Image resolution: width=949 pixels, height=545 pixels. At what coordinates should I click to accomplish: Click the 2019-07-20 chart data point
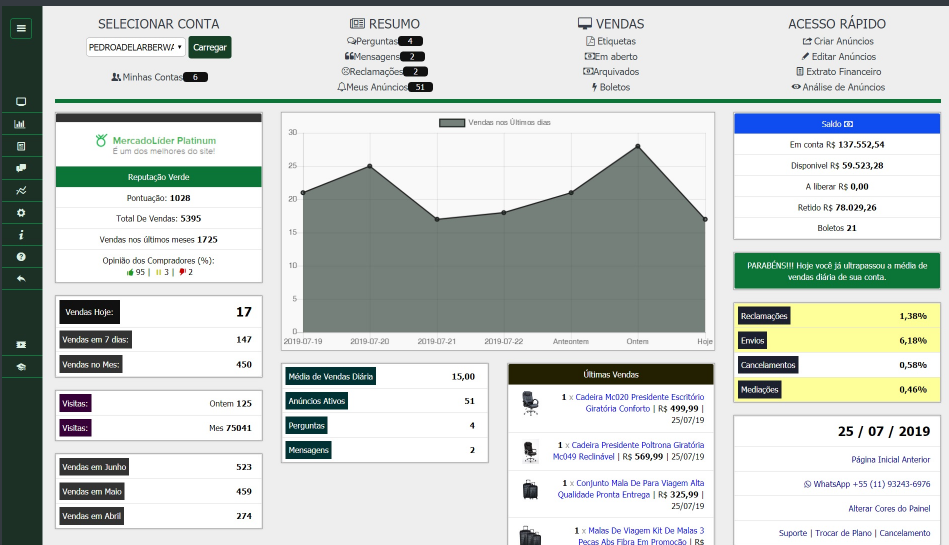tap(370, 166)
